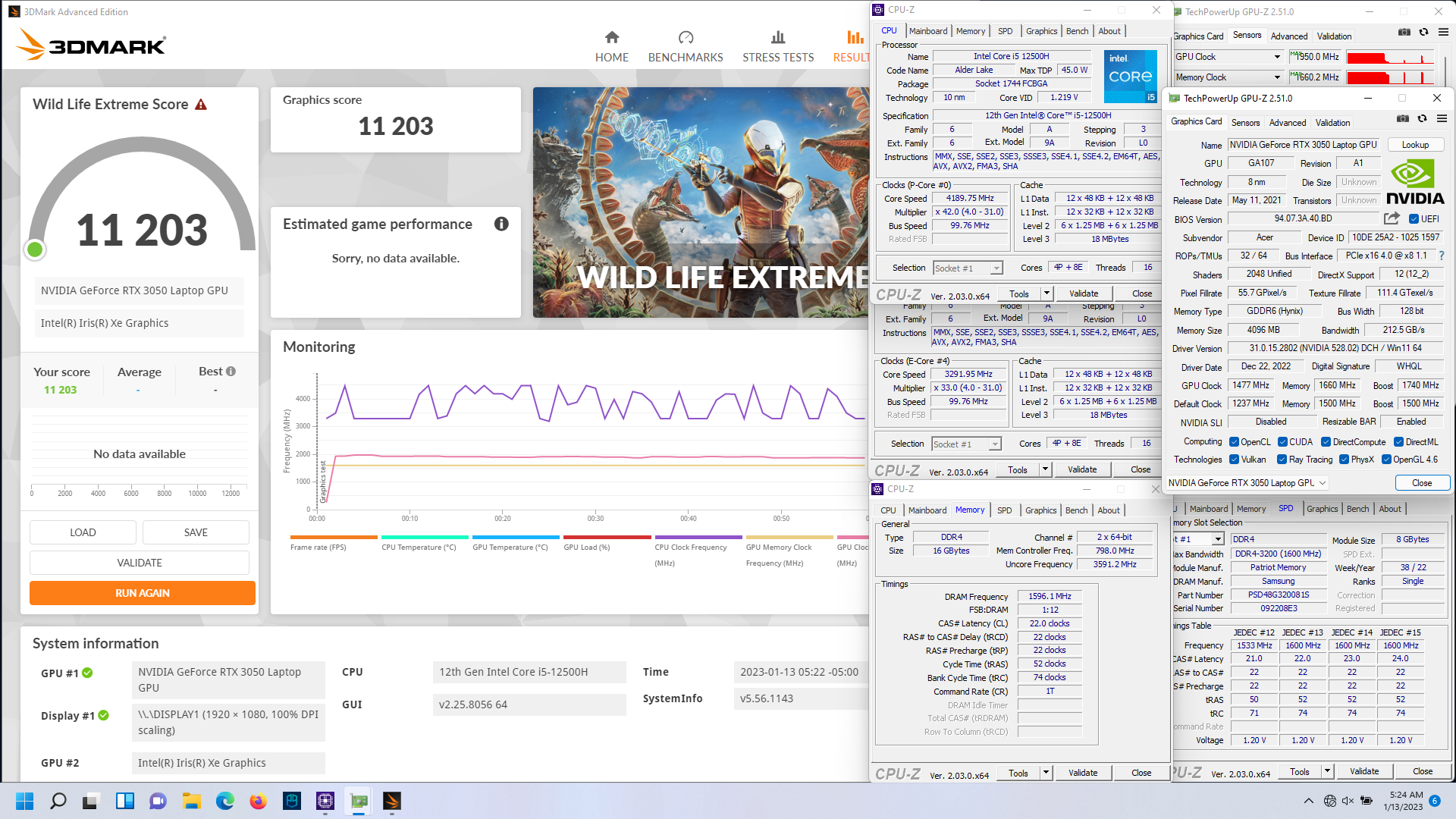This screenshot has width=1456, height=819.
Task: Click the Wild Life Extreme benchmark thumbnail
Action: click(x=701, y=202)
